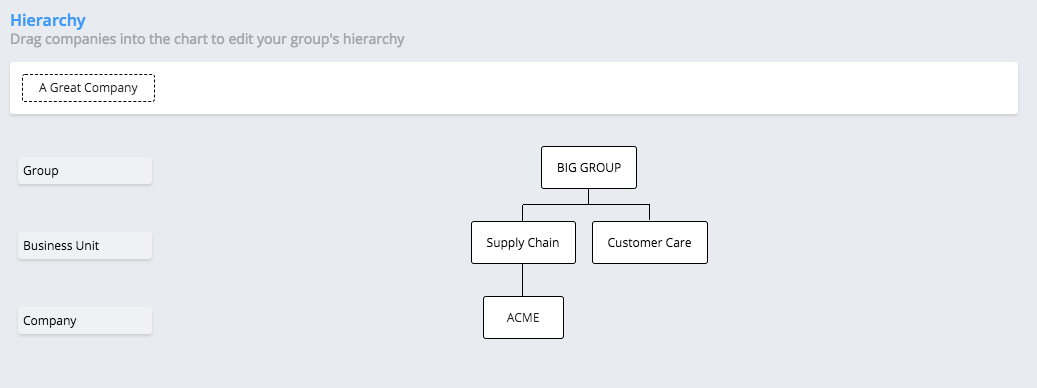Click the connector stub above Customer Care
The image size is (1037, 388).
click(x=649, y=213)
